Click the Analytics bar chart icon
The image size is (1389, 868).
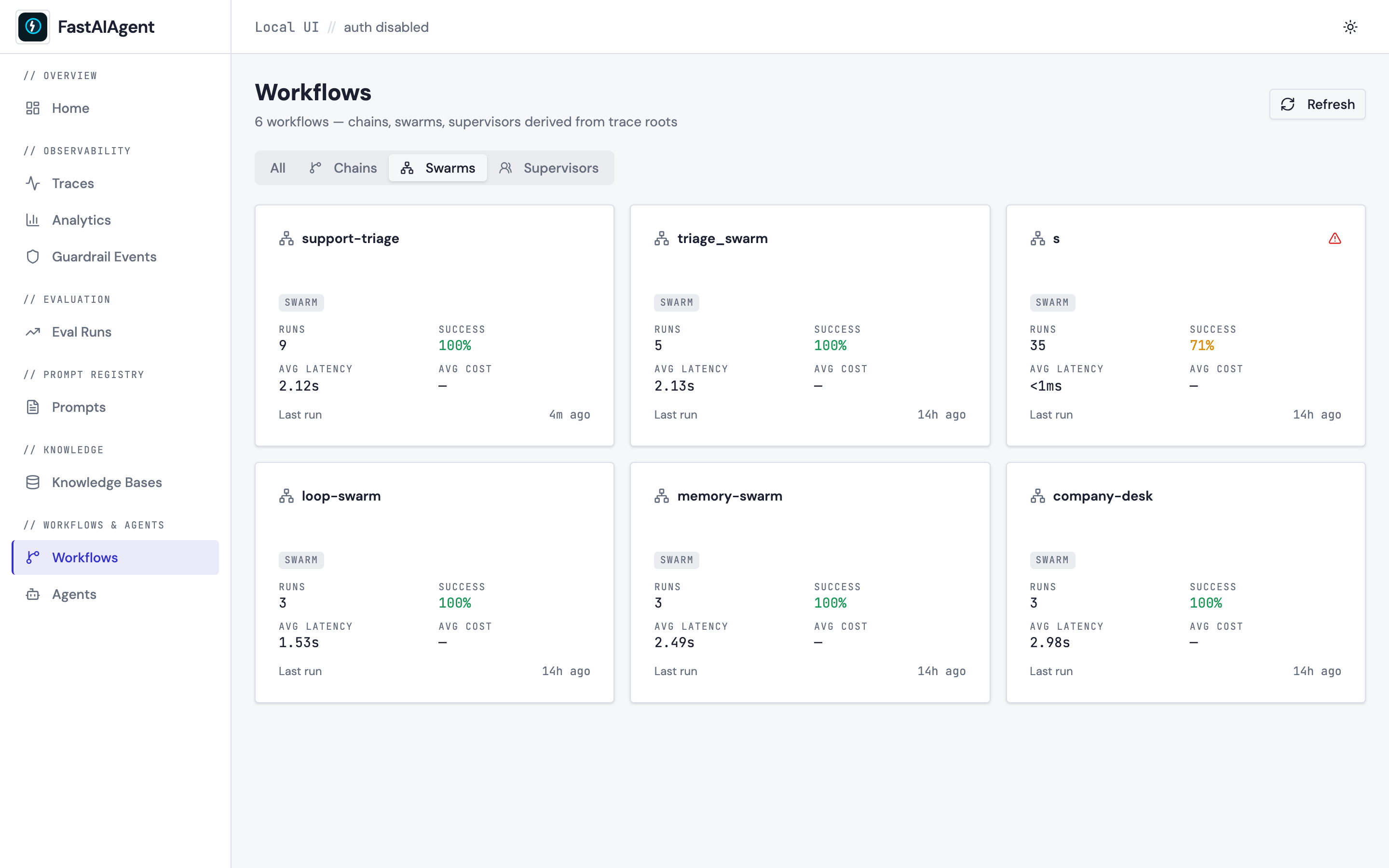[x=33, y=220]
